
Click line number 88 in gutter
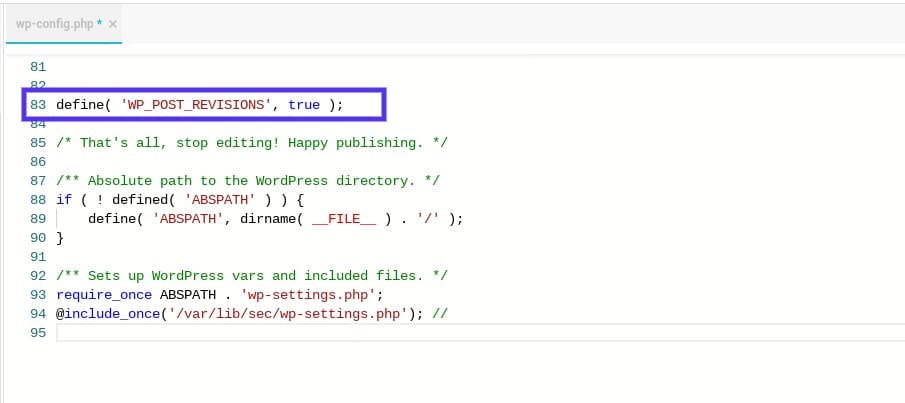pyautogui.click(x=39, y=200)
